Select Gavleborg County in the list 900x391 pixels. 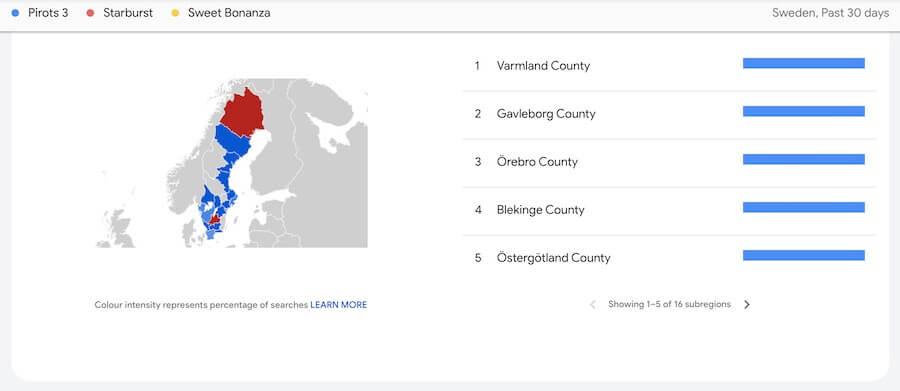point(669,114)
